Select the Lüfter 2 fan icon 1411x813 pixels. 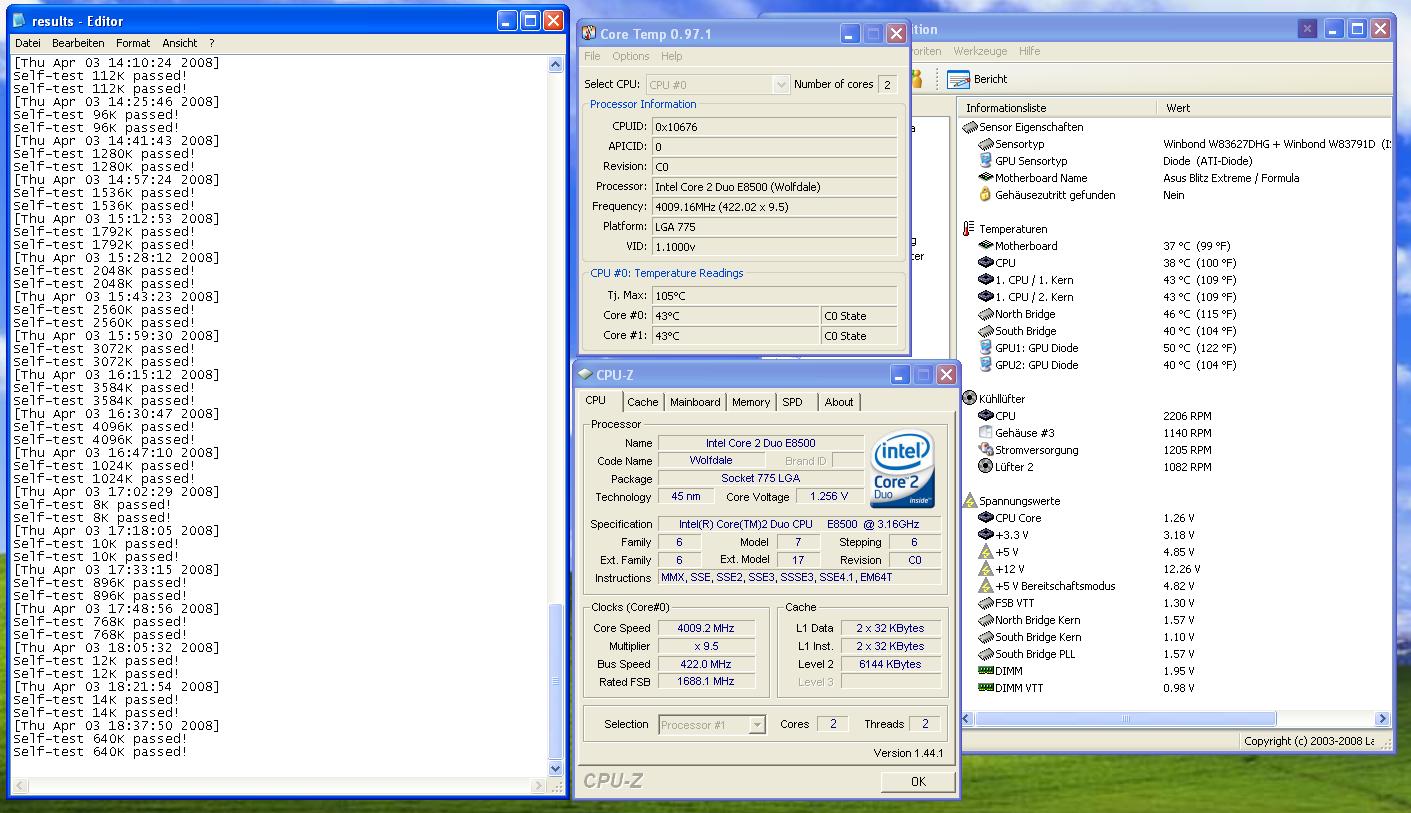986,467
